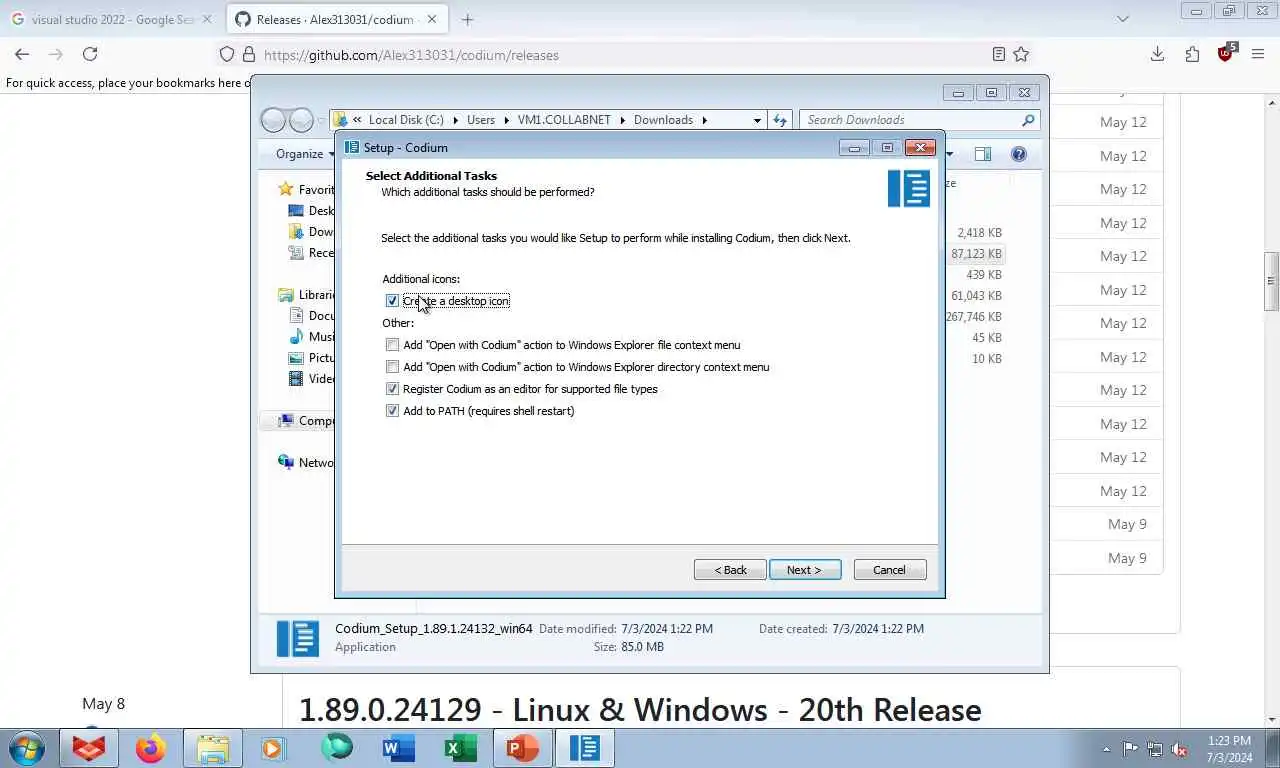Select Users in address breadcrumb
The width and height of the screenshot is (1280, 768).
coord(481,120)
